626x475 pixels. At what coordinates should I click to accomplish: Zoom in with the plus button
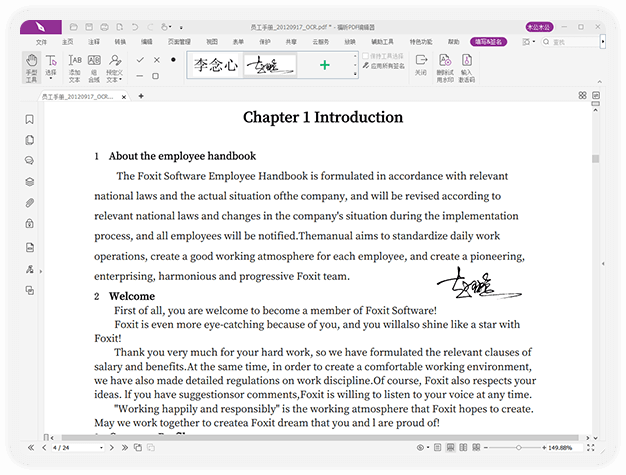tap(544, 448)
